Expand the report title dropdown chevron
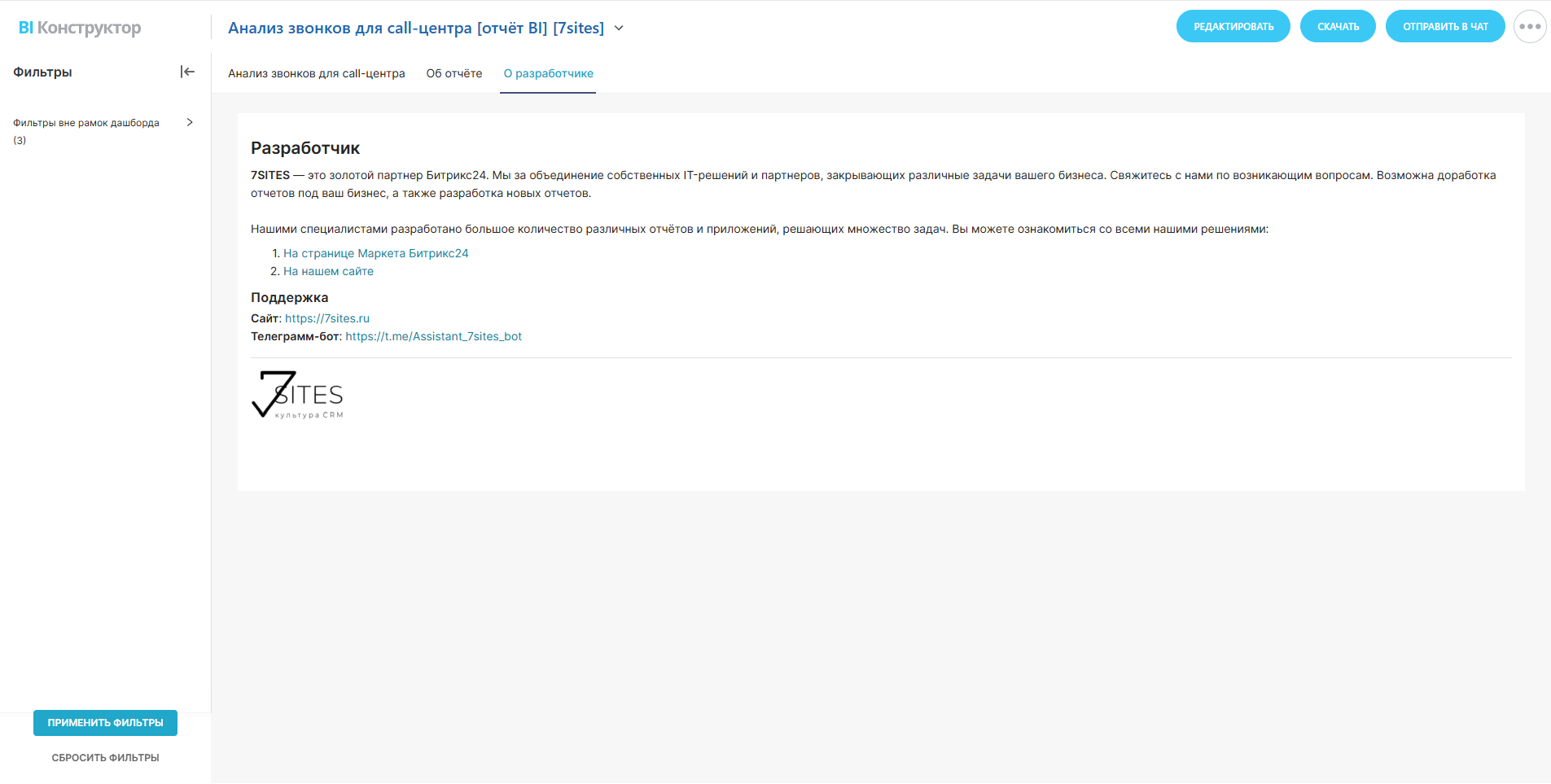 click(619, 28)
